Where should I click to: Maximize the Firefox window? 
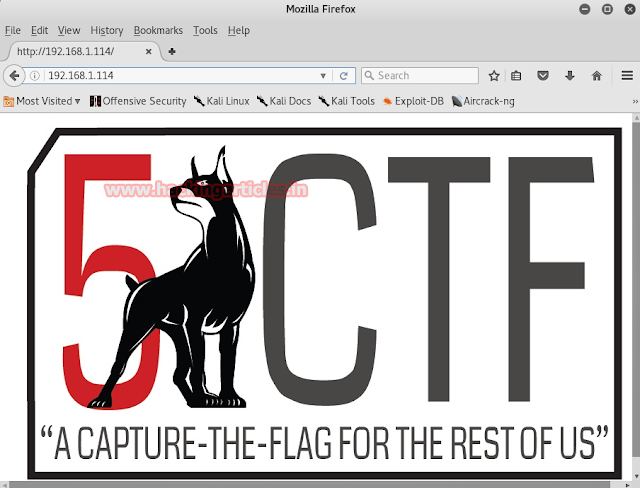(x=607, y=9)
